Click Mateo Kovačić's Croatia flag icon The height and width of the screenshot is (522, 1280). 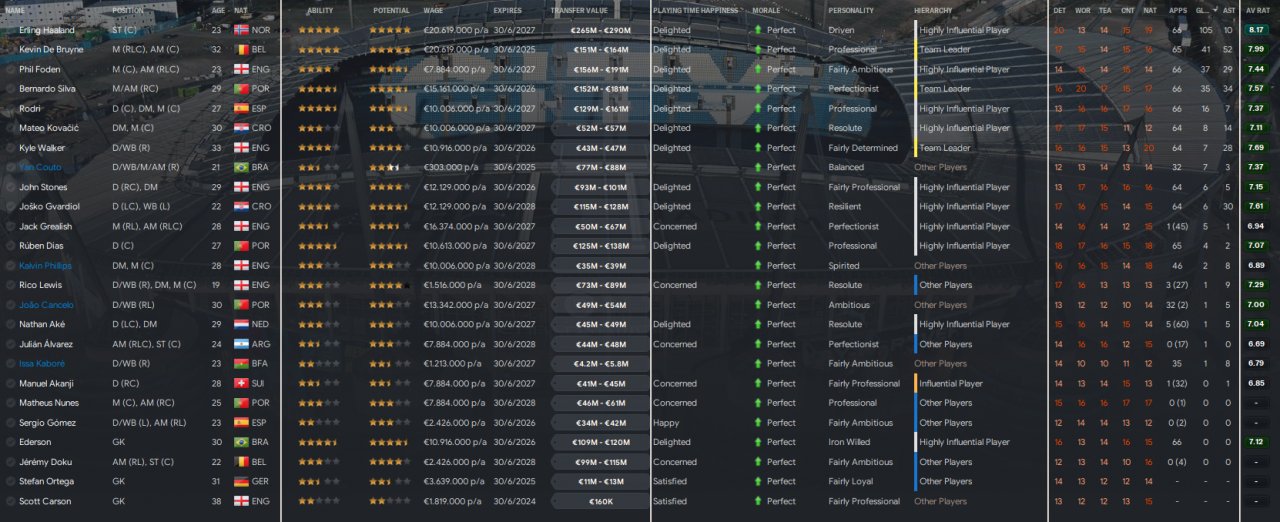tap(241, 128)
